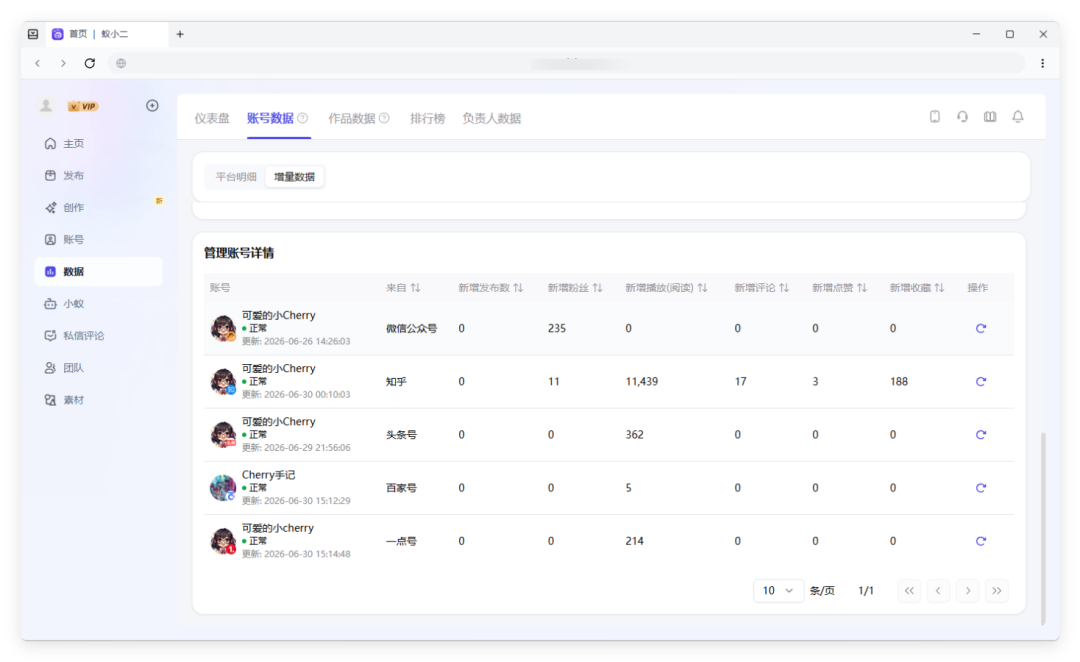Sort by 来自 column

(415, 288)
